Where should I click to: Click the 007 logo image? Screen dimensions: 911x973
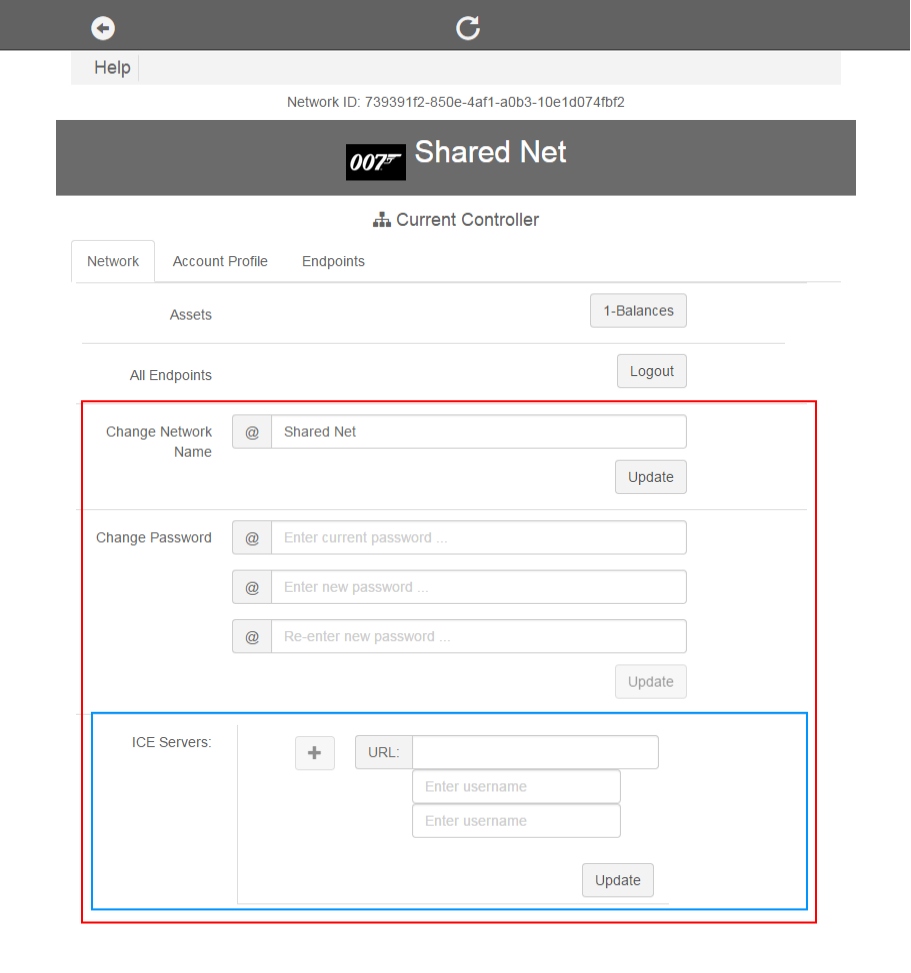click(375, 162)
